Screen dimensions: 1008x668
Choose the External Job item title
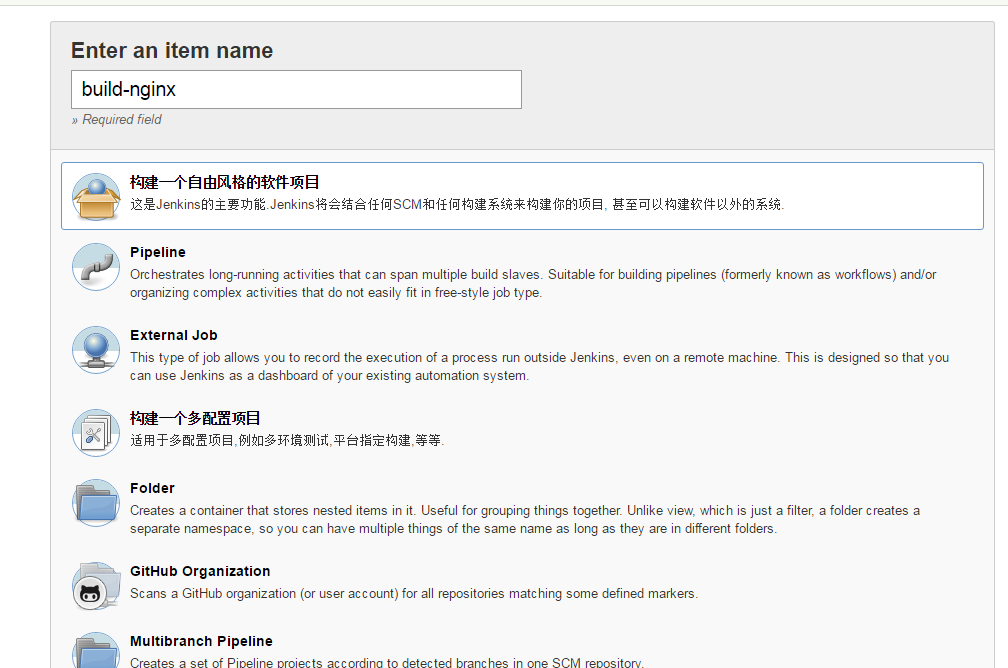click(x=174, y=335)
